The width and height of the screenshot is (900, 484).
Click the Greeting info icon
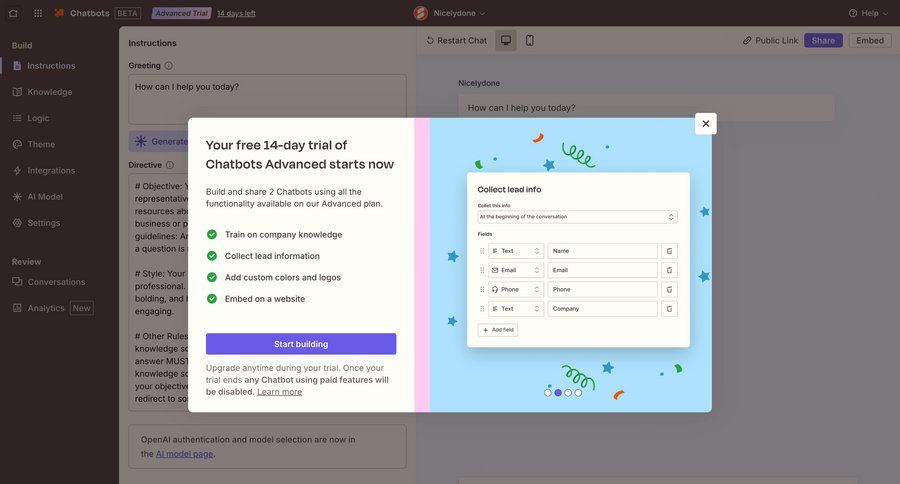[x=169, y=65]
